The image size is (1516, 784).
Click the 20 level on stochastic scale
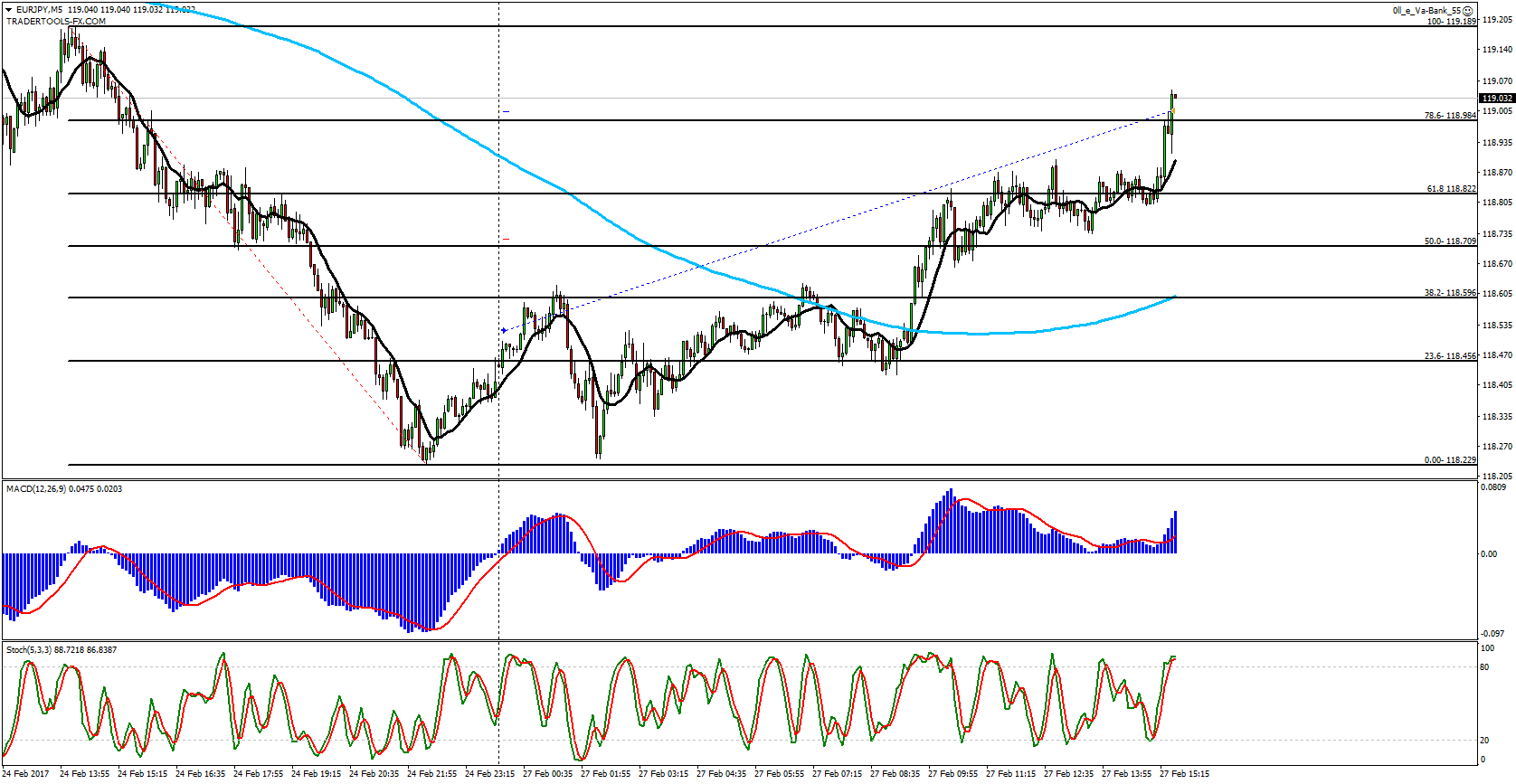(x=1484, y=740)
